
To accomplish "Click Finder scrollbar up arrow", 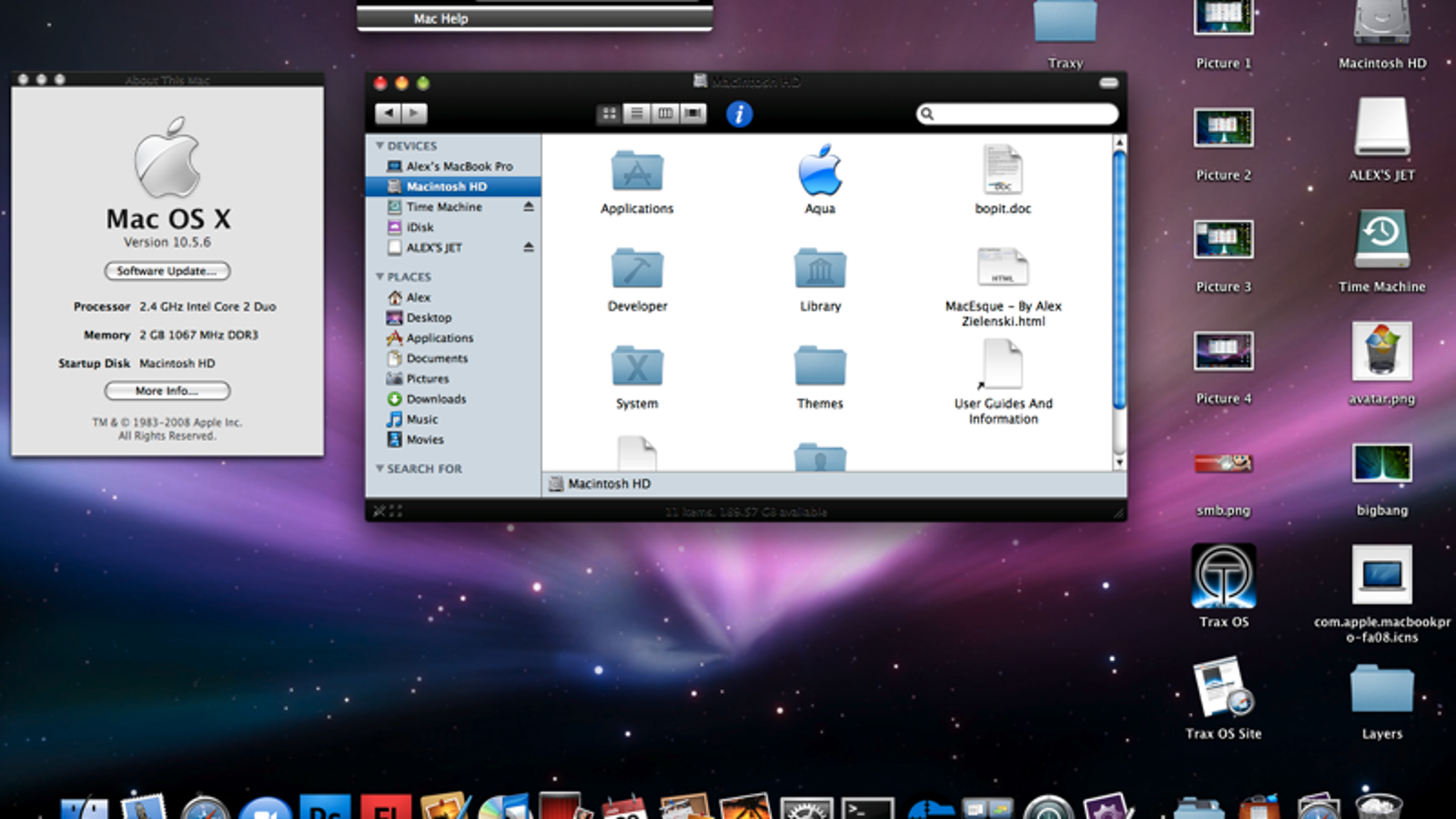I will coord(1119,143).
